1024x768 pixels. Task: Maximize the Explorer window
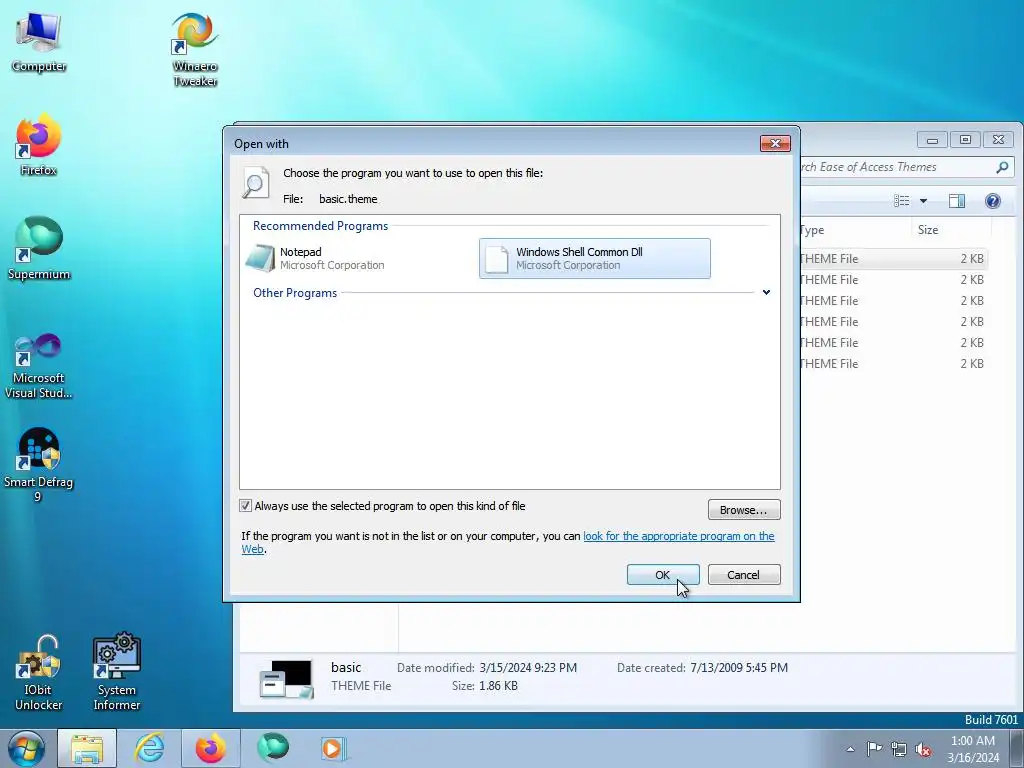965,140
